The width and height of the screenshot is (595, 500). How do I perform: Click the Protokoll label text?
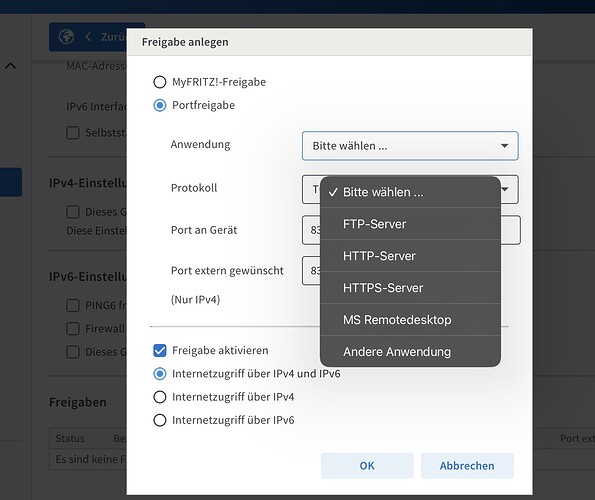coord(194,188)
